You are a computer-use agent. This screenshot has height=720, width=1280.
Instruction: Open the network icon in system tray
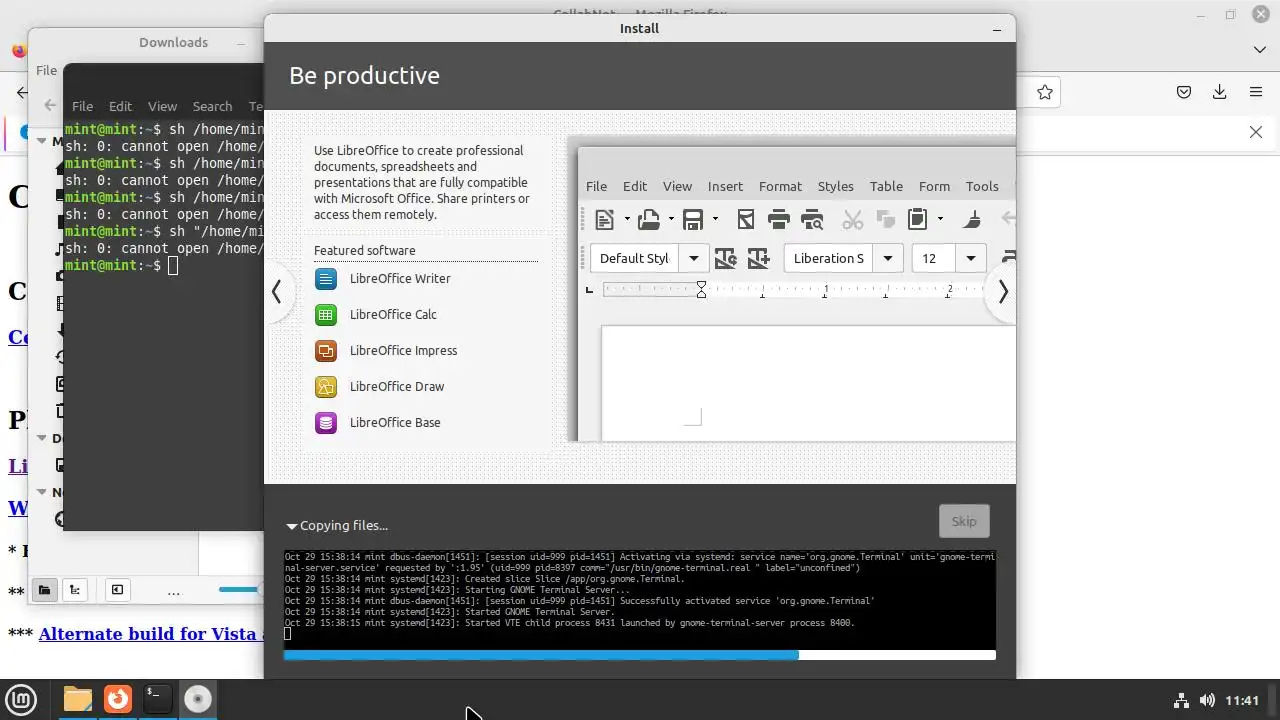point(1181,700)
